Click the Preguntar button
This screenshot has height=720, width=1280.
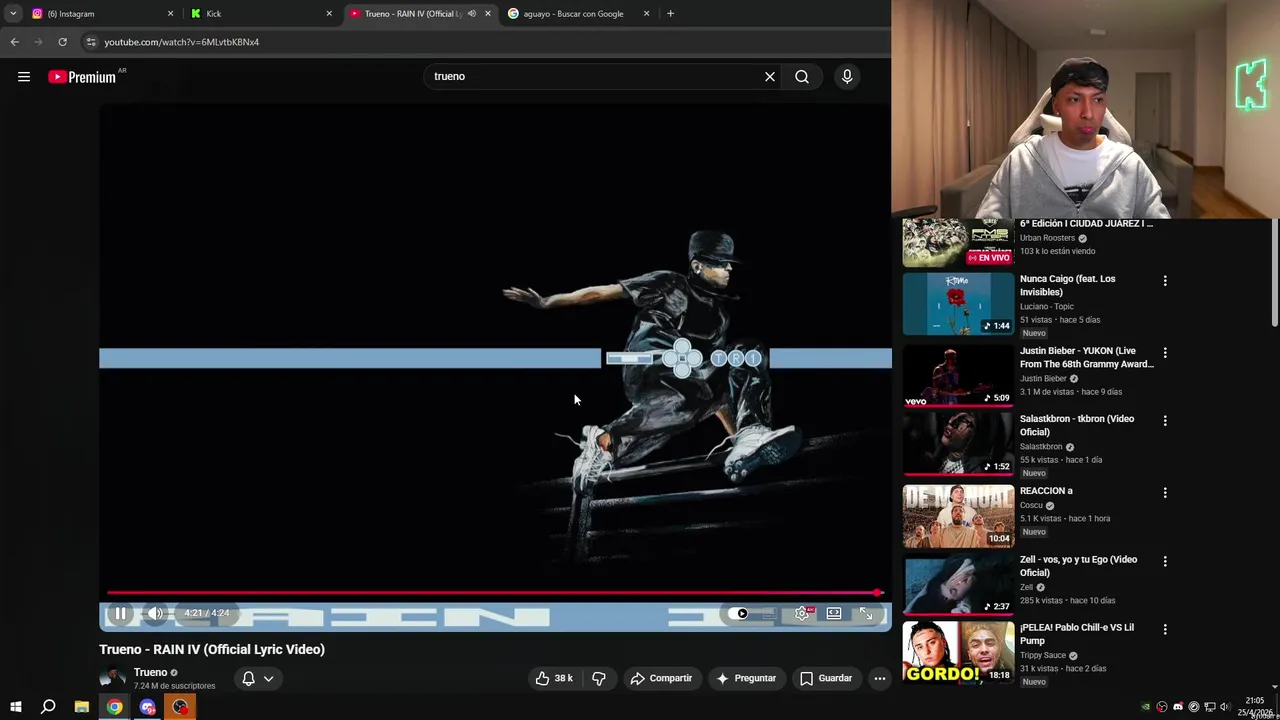tap(746, 678)
